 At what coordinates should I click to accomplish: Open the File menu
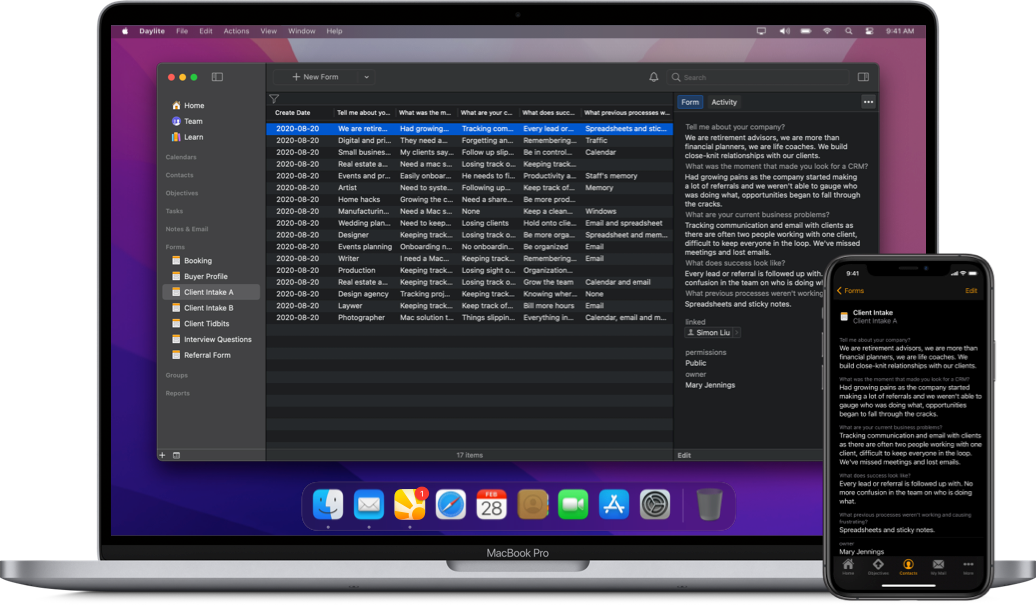[x=182, y=31]
